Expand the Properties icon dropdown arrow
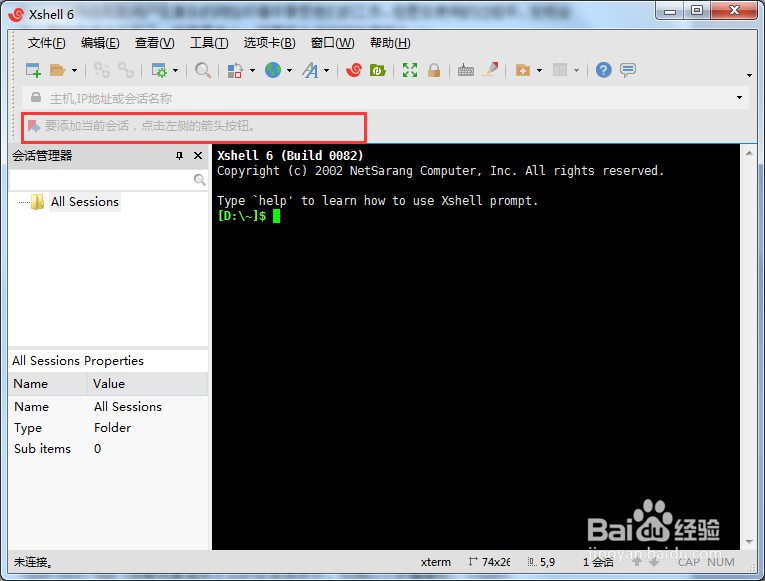 176,71
